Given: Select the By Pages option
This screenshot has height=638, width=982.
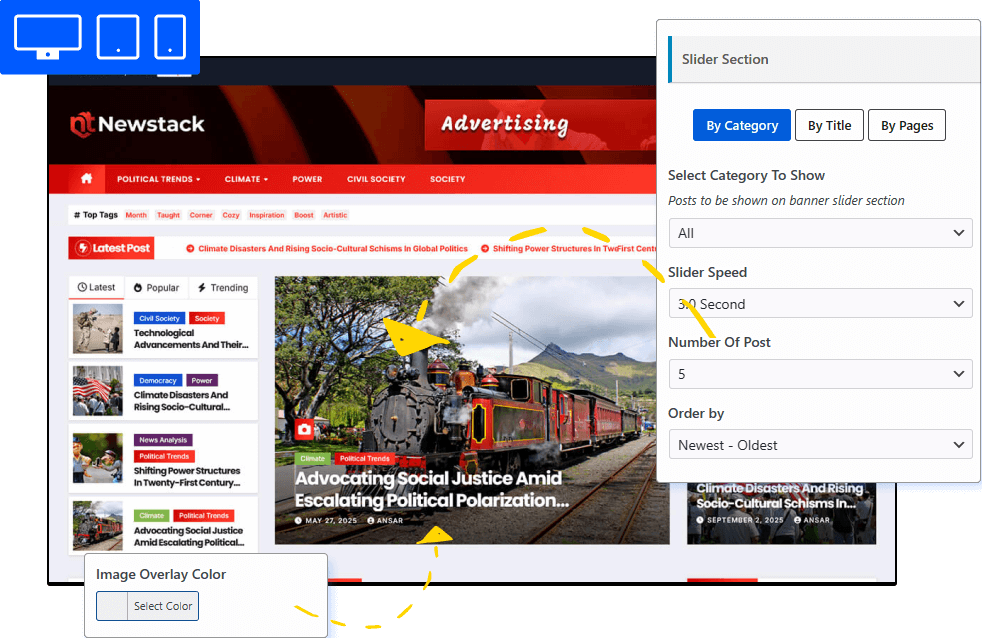Looking at the screenshot, I should click(906, 125).
